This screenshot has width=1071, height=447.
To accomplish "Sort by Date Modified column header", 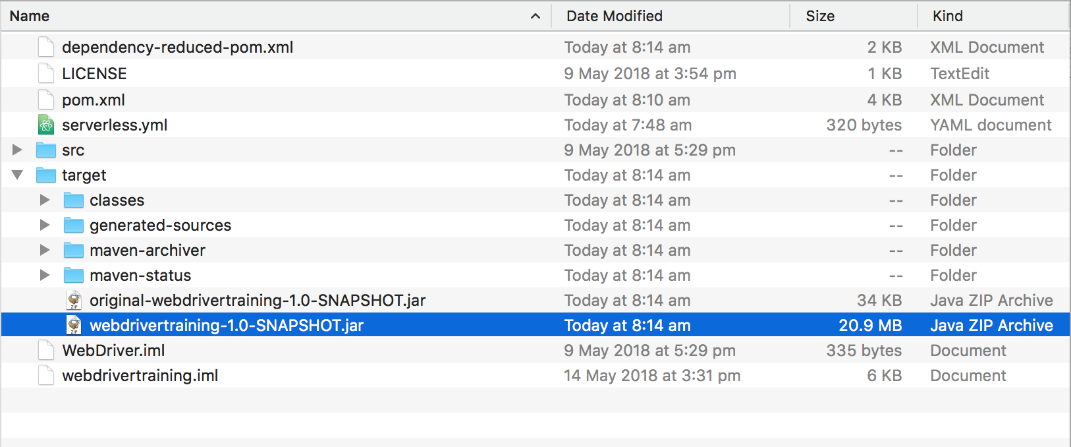I will (x=614, y=16).
